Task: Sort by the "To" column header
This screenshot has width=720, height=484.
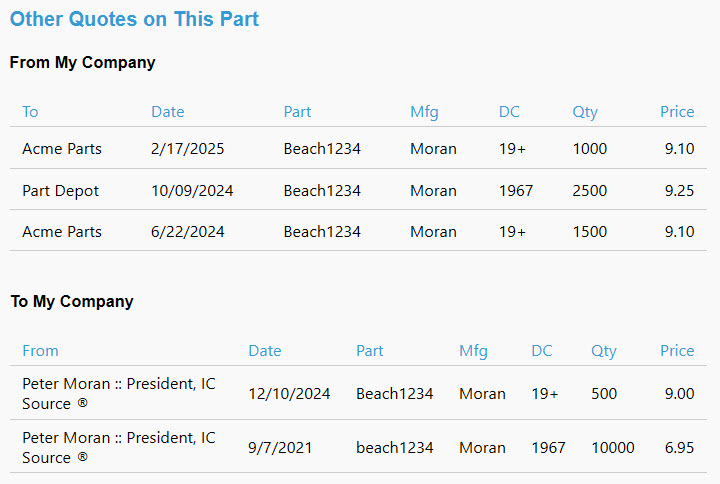Action: pos(30,112)
